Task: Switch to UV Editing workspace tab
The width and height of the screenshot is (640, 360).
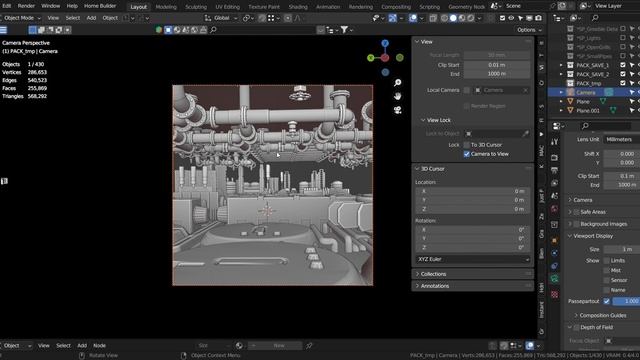Action: tap(228, 7)
